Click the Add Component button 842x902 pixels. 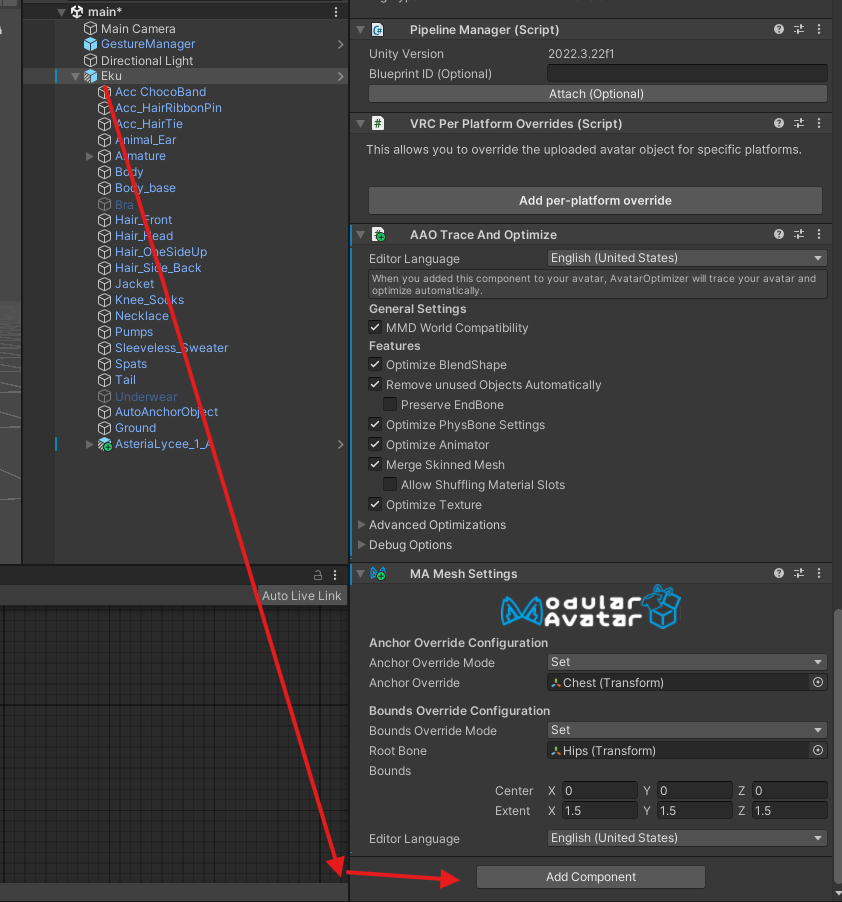coord(590,877)
